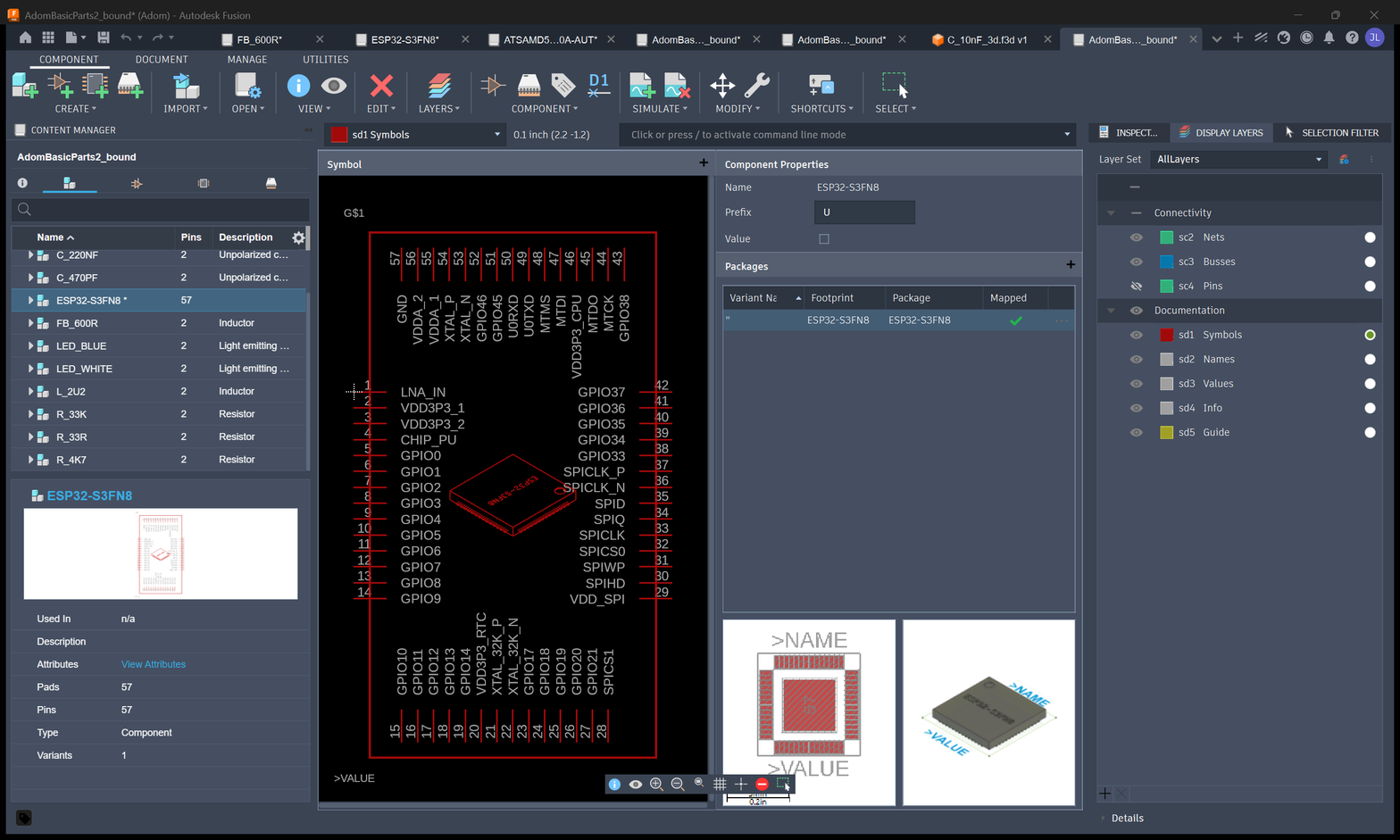Image resolution: width=1400 pixels, height=840 pixels.
Task: Click zoom to fit on navigation bar
Action: (x=699, y=784)
